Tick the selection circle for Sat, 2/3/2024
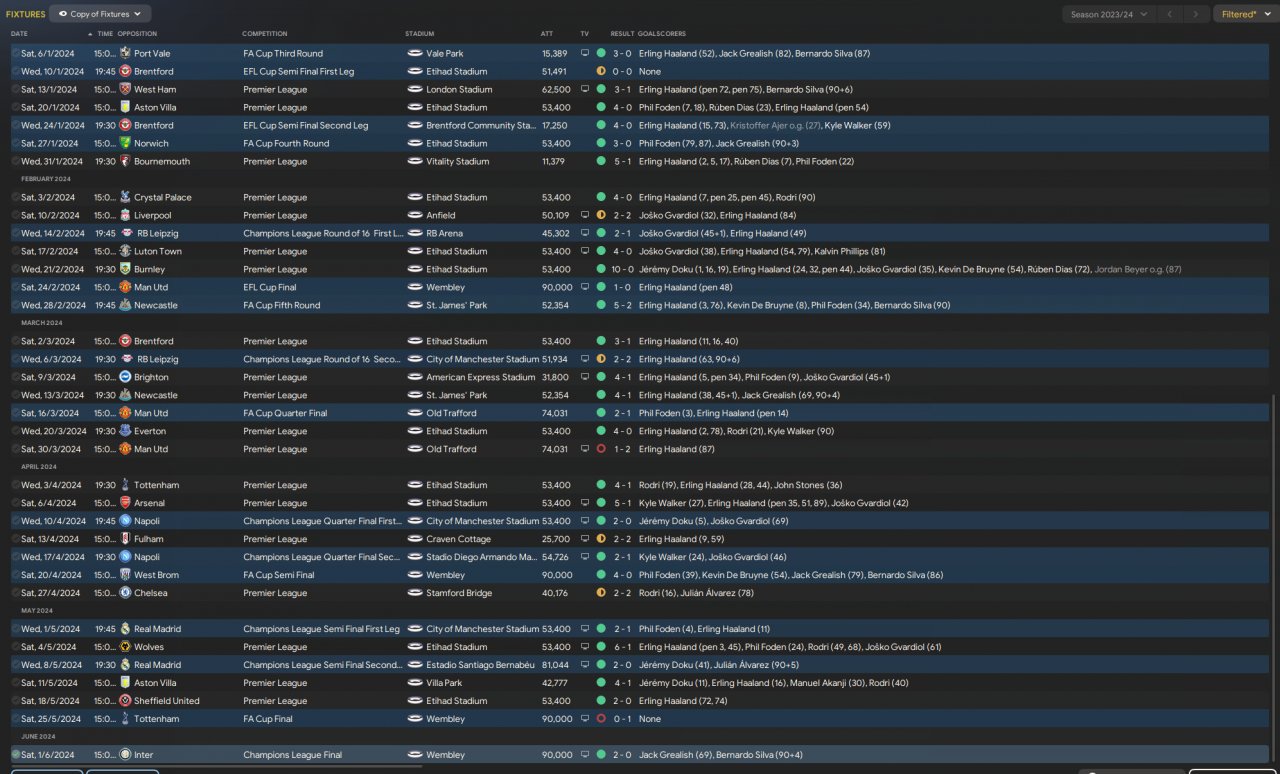Viewport: 1280px width, 774px height. pyautogui.click(x=15, y=341)
